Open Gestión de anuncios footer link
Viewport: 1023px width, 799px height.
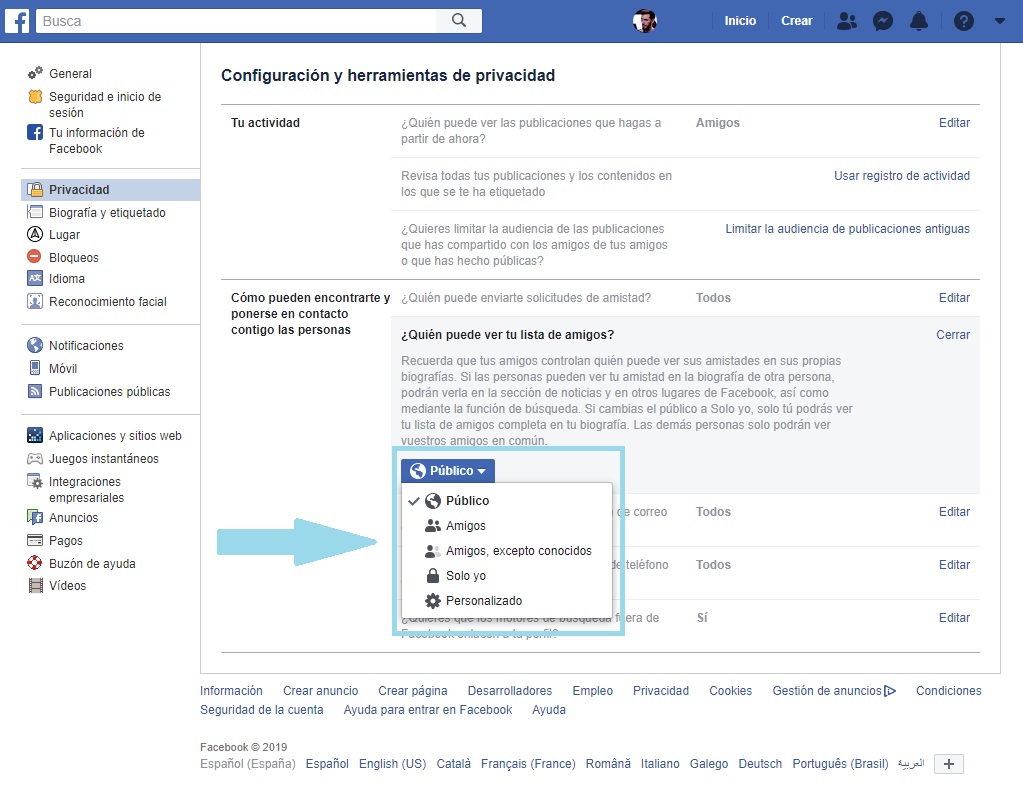point(834,691)
